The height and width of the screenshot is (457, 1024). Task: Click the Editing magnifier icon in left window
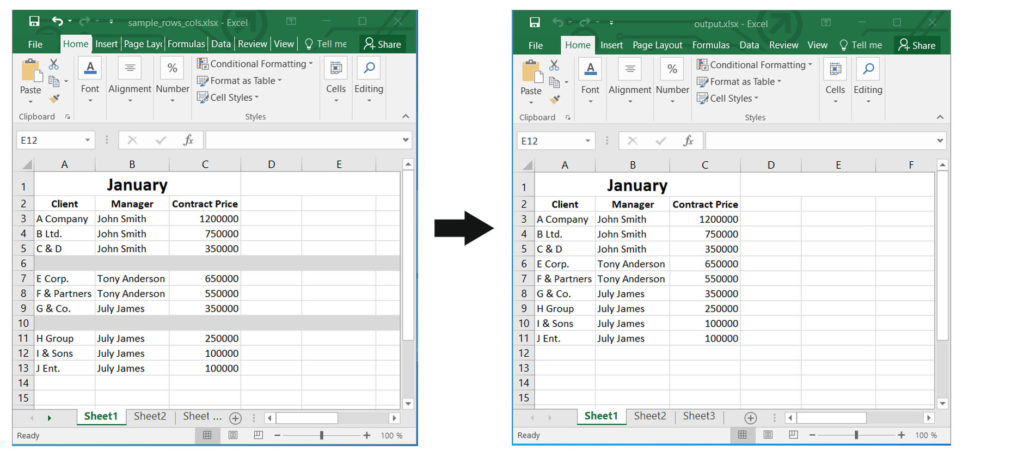(x=368, y=68)
